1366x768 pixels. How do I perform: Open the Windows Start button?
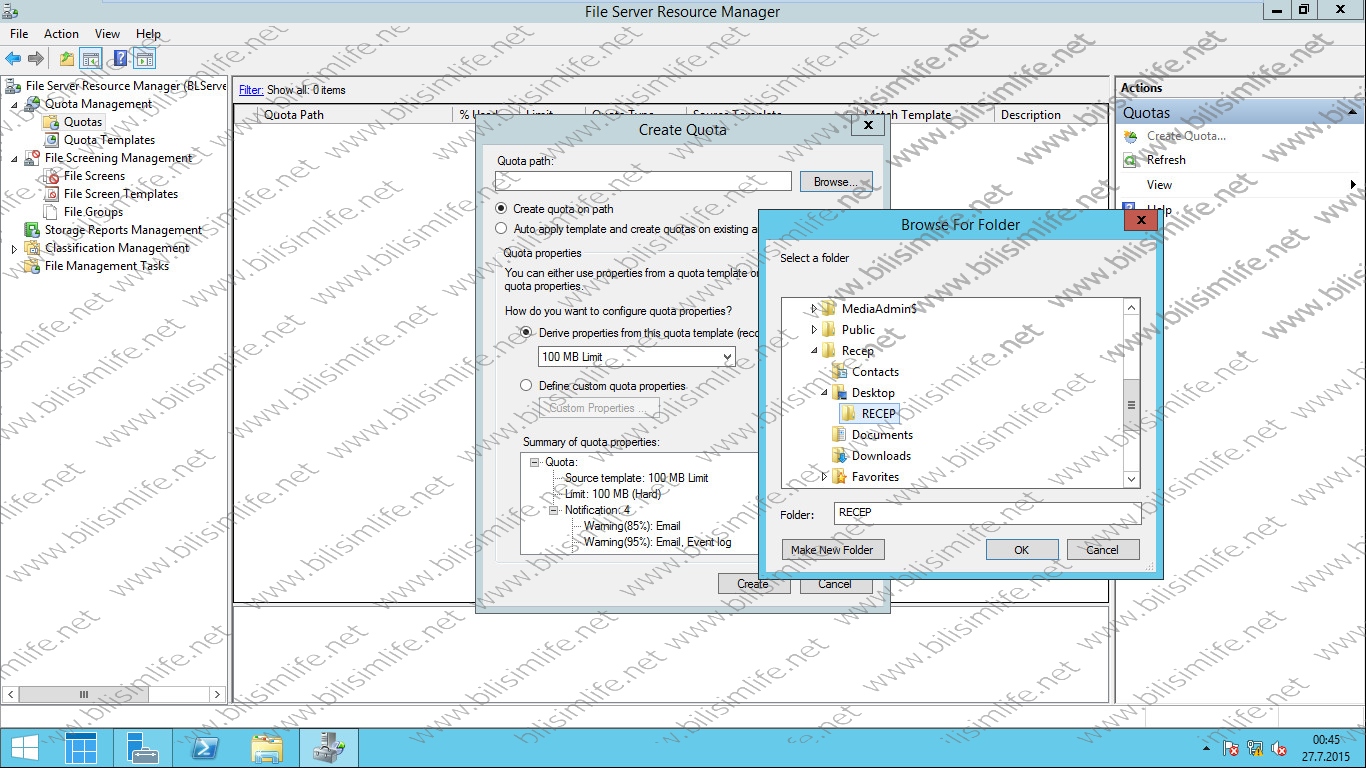pos(24,748)
